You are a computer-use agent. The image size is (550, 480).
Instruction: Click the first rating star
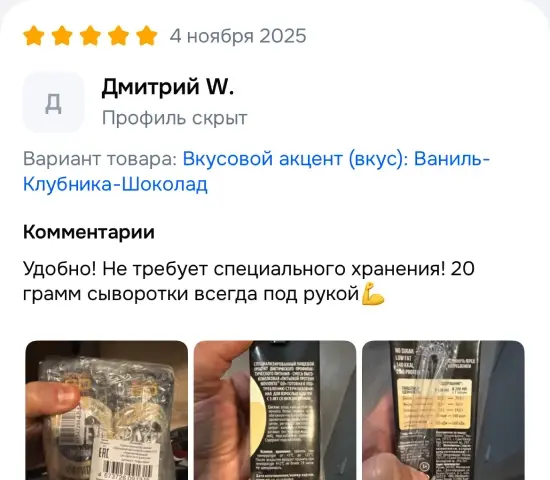[x=34, y=36]
